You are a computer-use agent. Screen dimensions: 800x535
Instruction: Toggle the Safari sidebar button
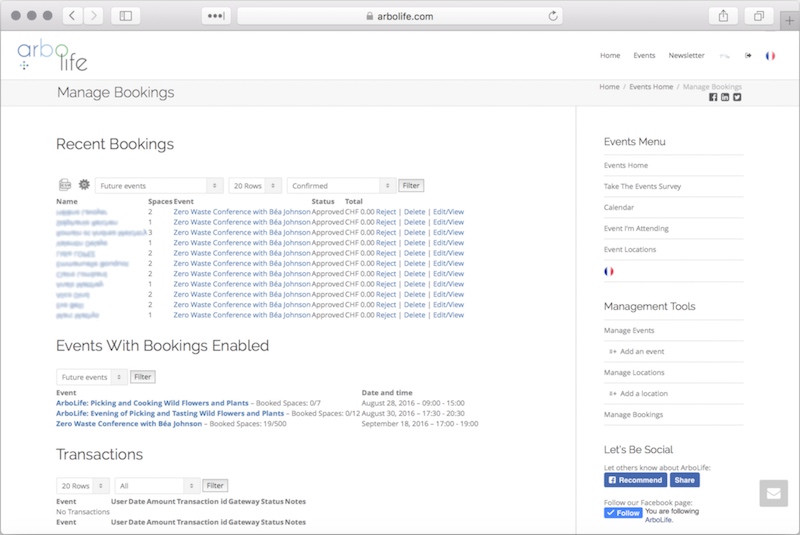tap(126, 16)
